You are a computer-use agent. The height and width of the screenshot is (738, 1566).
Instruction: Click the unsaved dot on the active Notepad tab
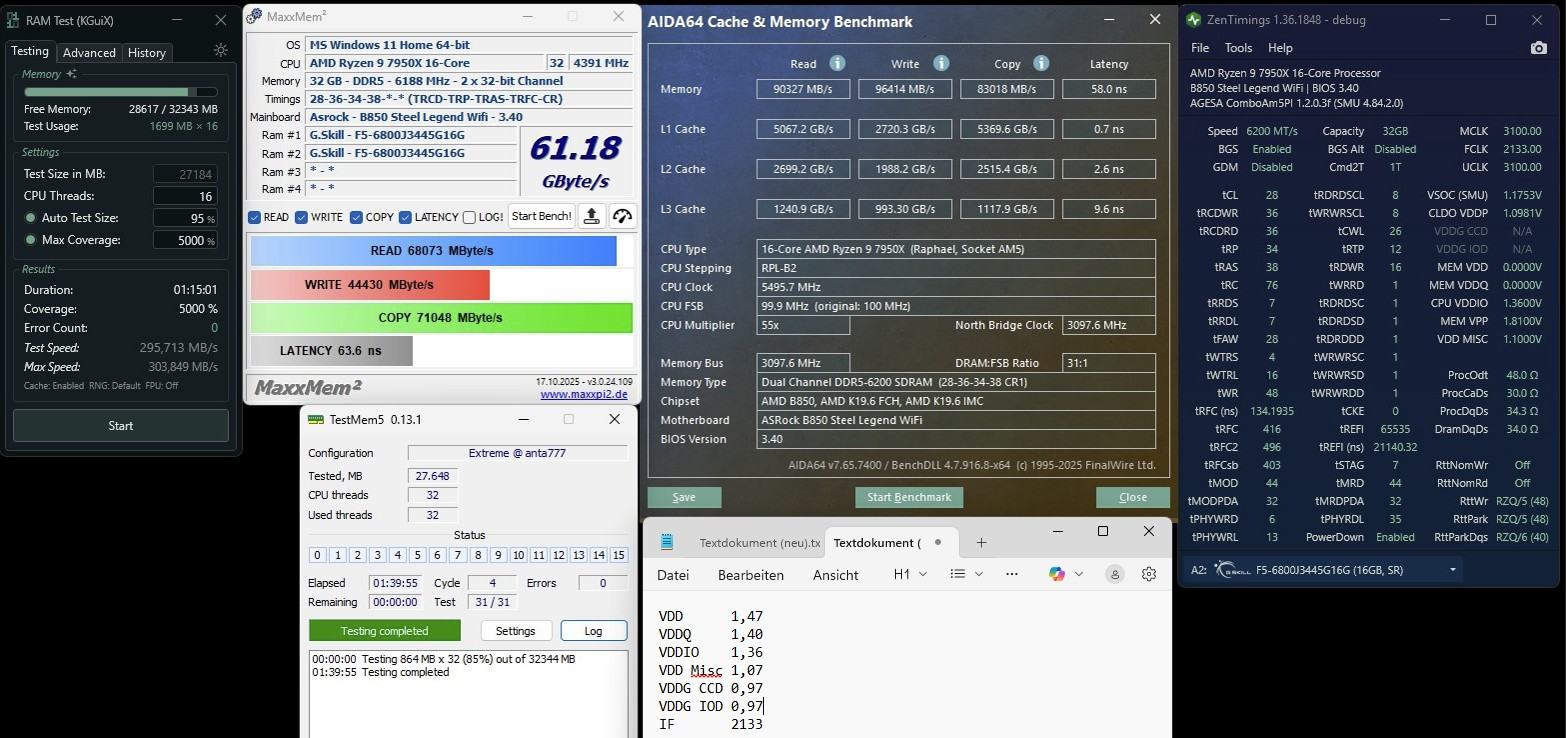tap(938, 542)
